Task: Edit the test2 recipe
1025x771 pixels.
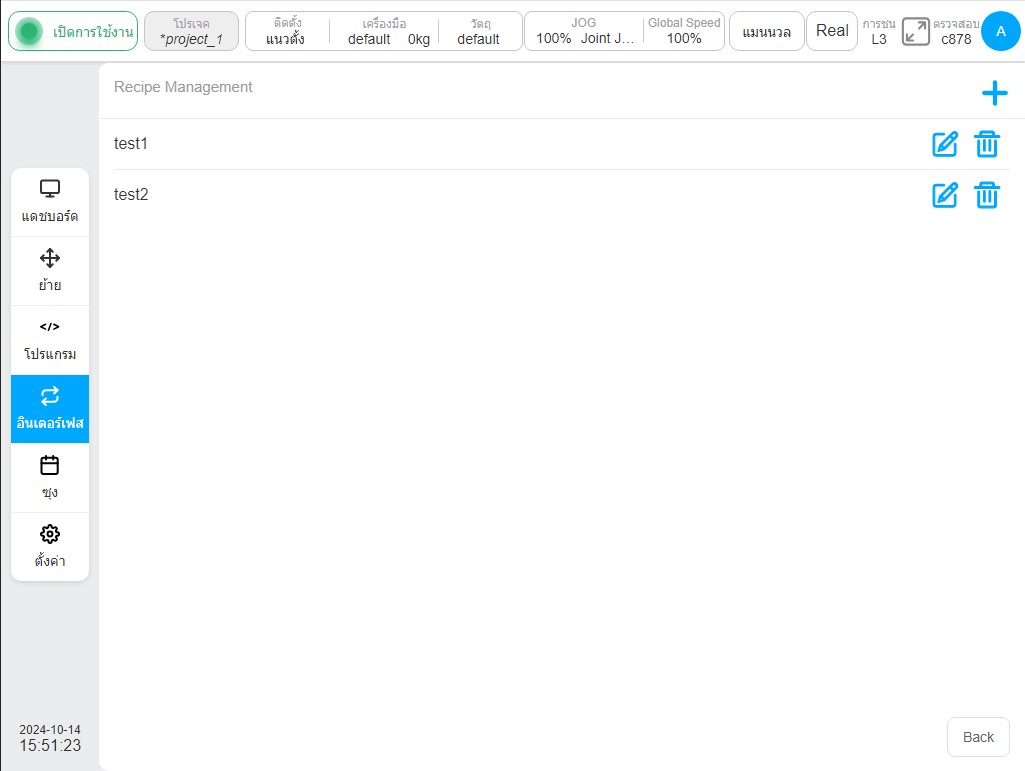Action: [x=945, y=195]
